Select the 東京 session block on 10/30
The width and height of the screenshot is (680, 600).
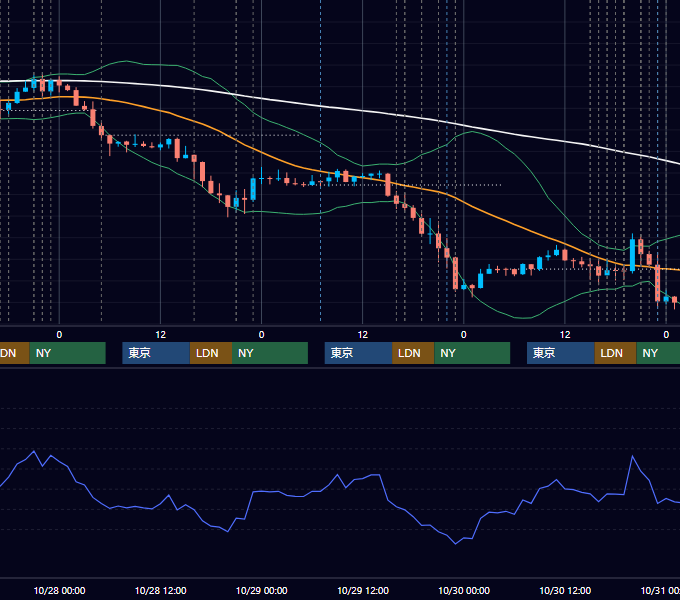(561, 353)
